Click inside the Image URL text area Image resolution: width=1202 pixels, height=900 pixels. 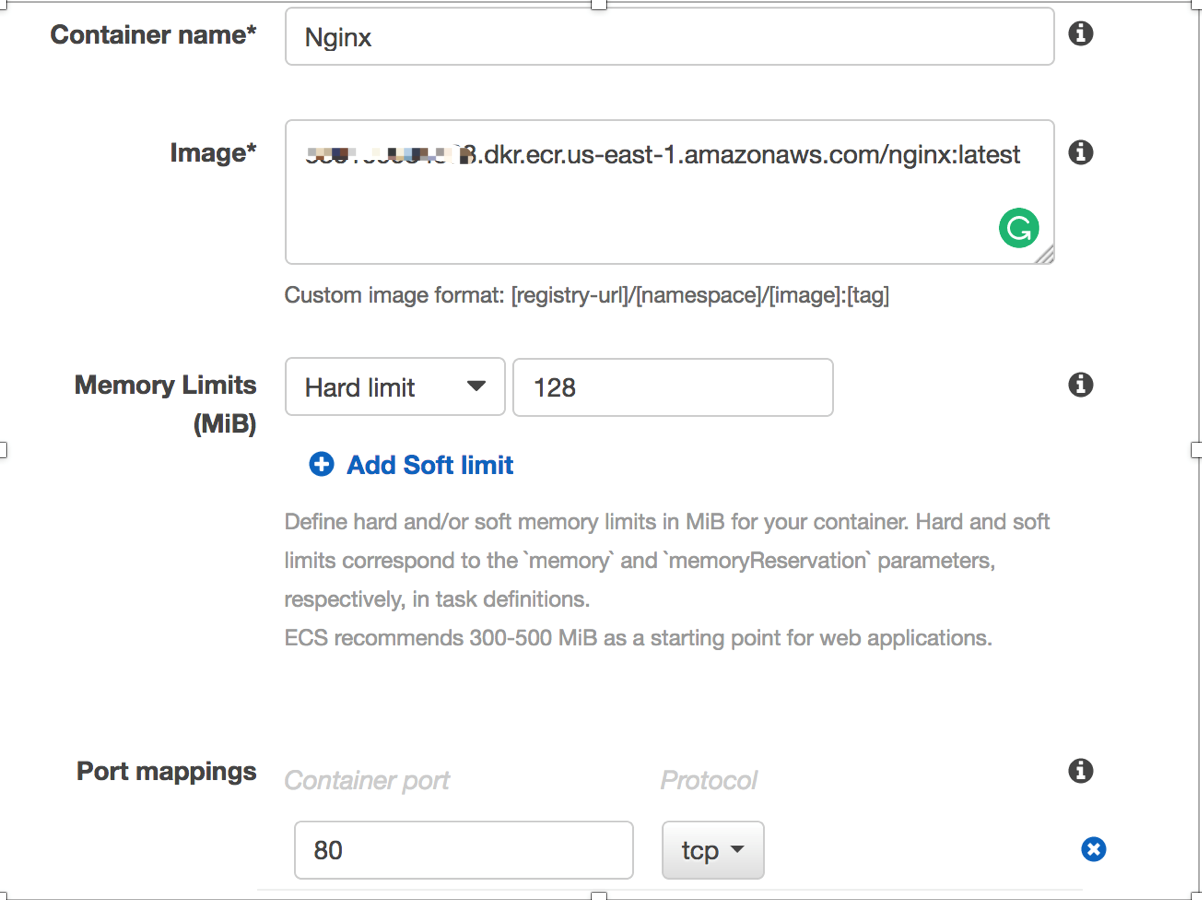[x=669, y=192]
